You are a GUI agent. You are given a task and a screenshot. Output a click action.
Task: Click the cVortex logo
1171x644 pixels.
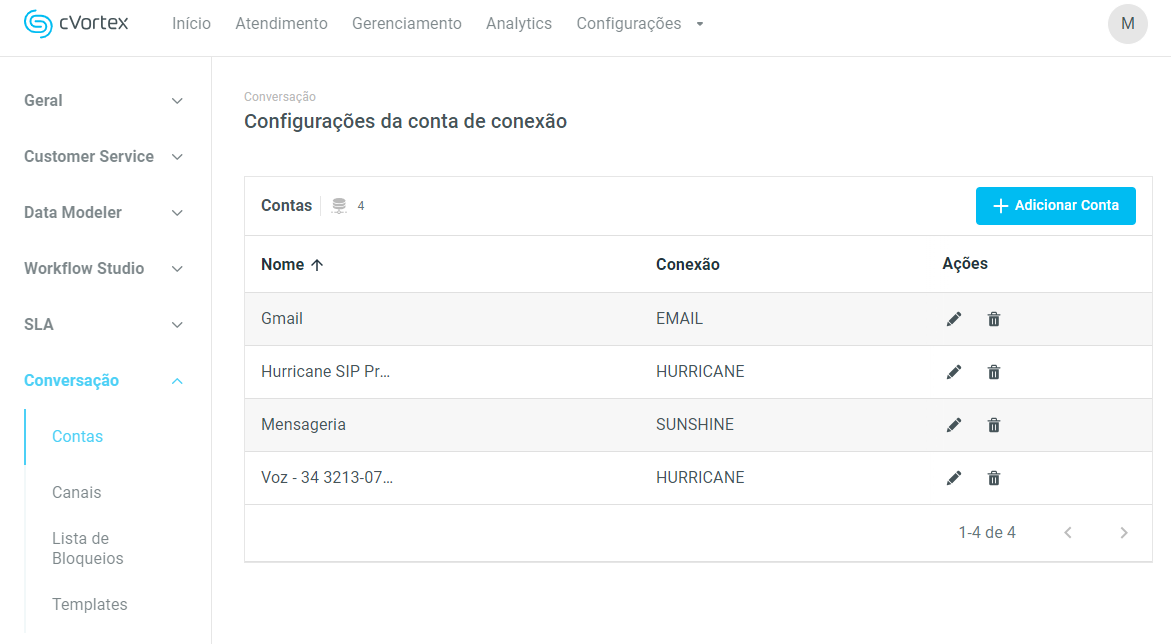[x=76, y=24]
